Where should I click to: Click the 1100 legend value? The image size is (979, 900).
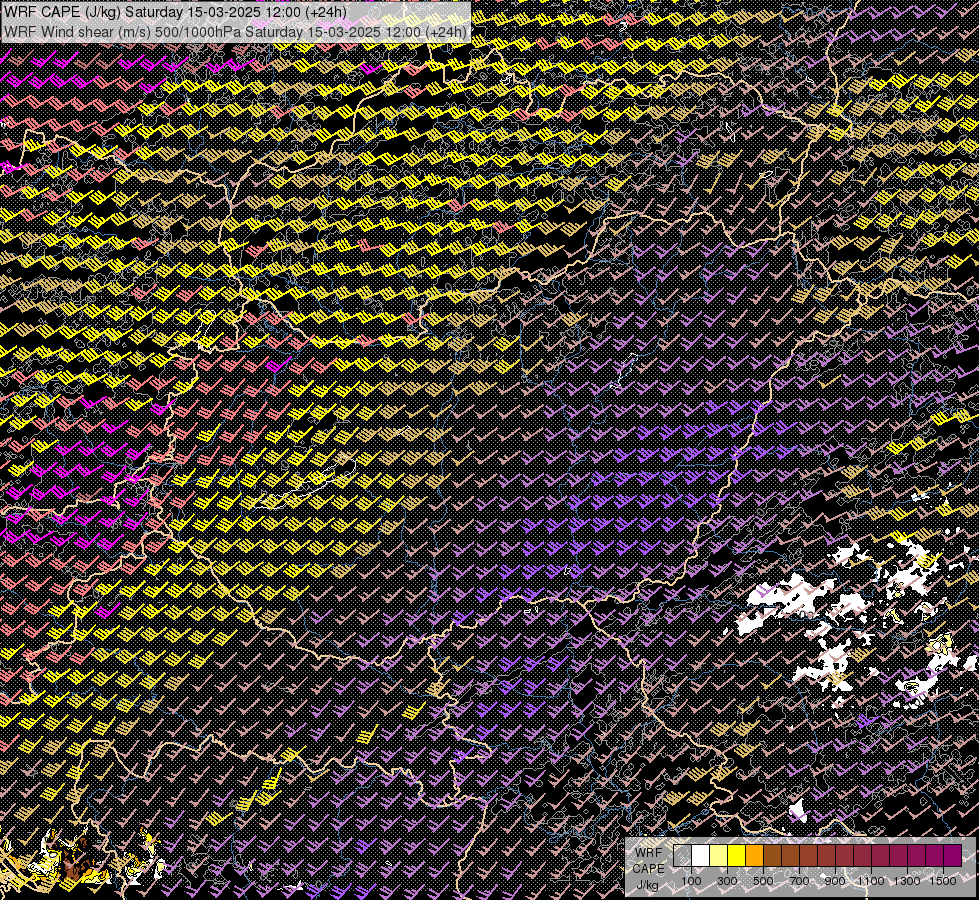[871, 881]
